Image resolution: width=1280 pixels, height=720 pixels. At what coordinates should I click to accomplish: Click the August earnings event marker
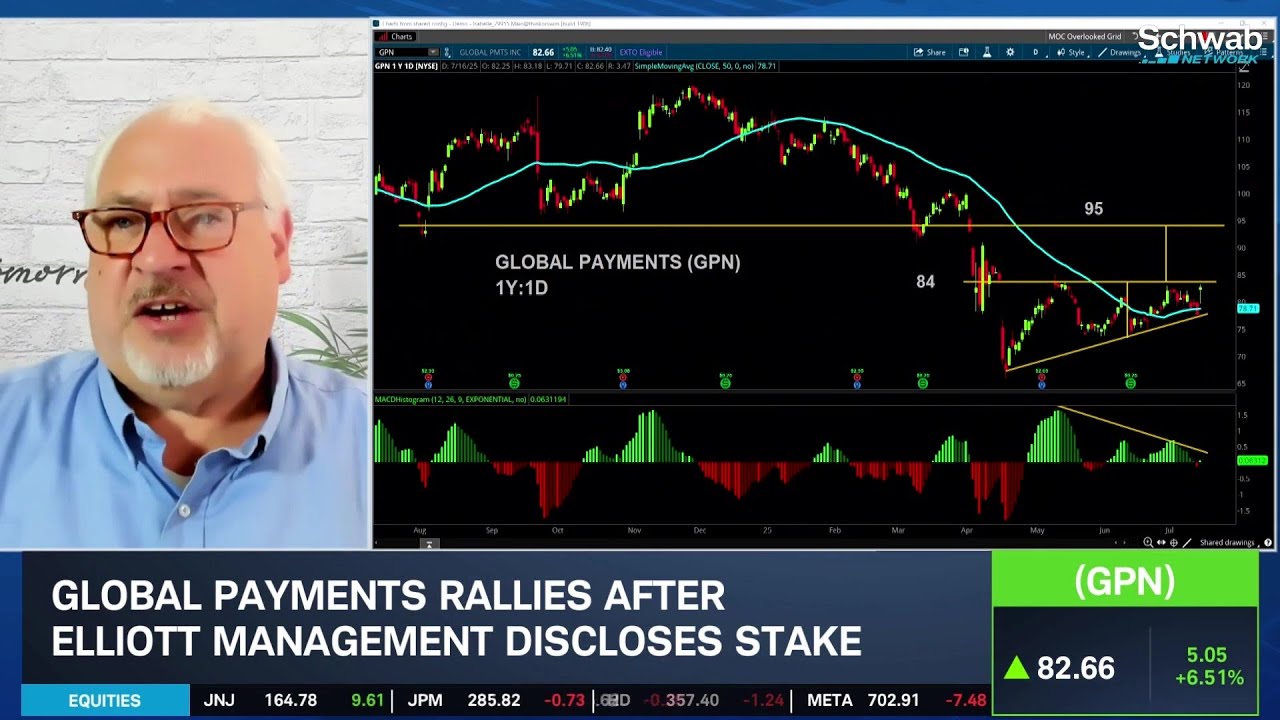click(428, 381)
